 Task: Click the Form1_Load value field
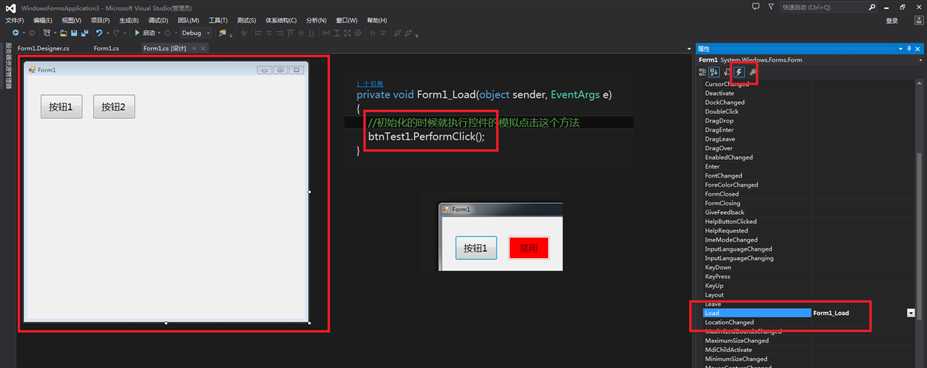(859, 313)
